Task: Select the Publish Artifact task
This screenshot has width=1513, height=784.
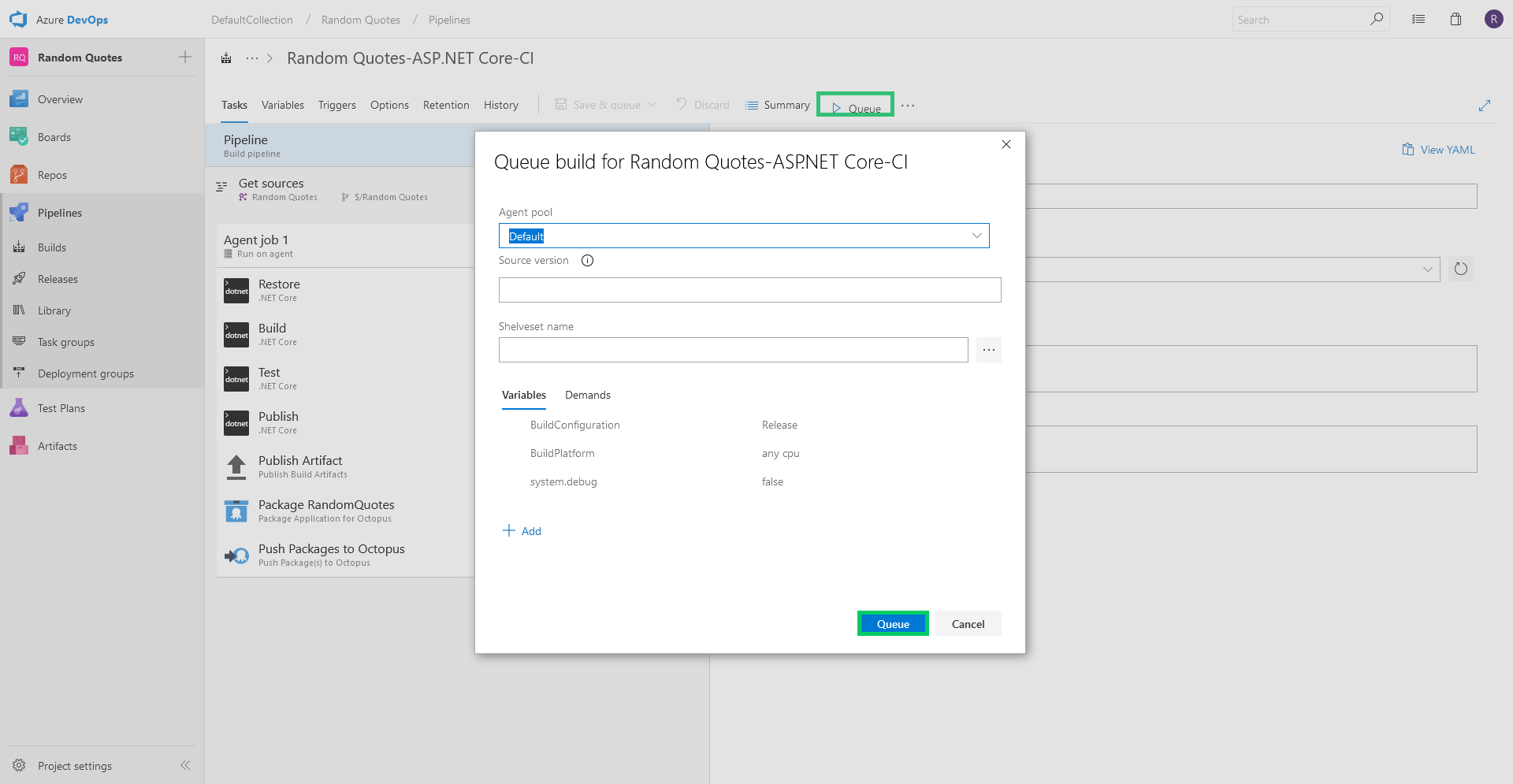Action: (x=345, y=466)
